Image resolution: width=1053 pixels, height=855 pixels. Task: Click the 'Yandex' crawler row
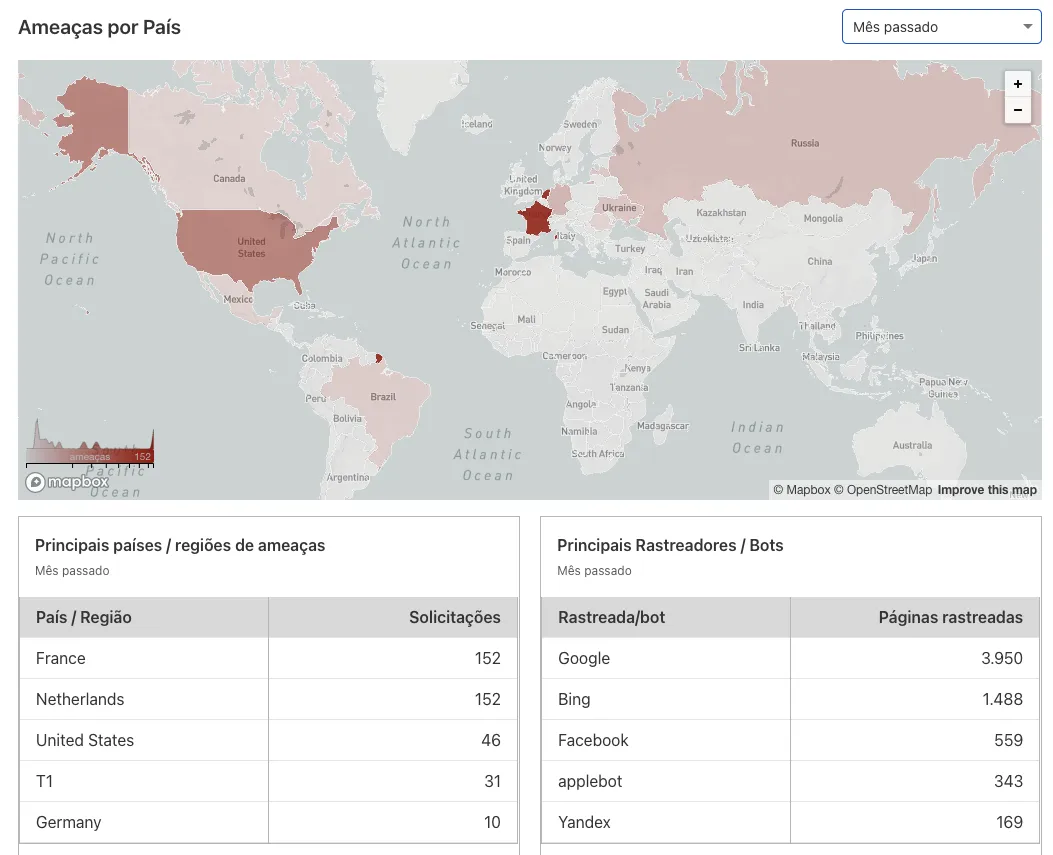tap(790, 822)
